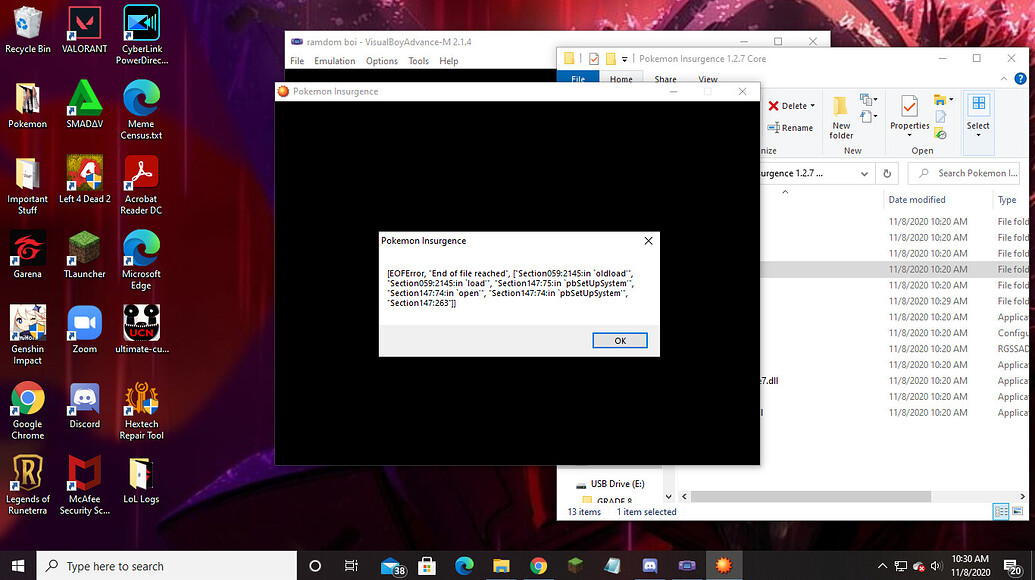Open Task View on the taskbar

click(x=351, y=566)
